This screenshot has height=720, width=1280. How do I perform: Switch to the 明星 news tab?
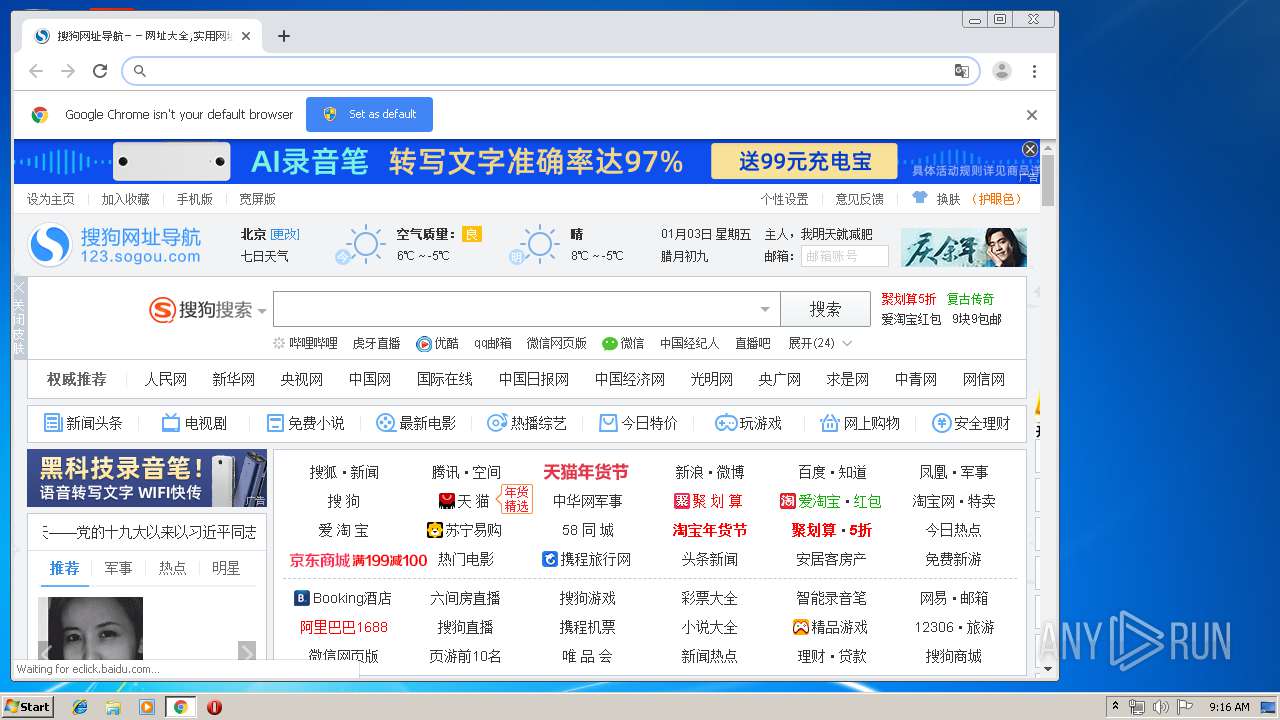[x=226, y=568]
